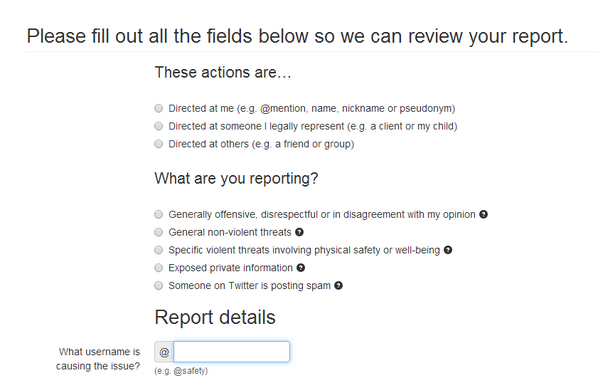Choose 'Exposed private information' radio button
This screenshot has height=383, width=598.
click(158, 268)
